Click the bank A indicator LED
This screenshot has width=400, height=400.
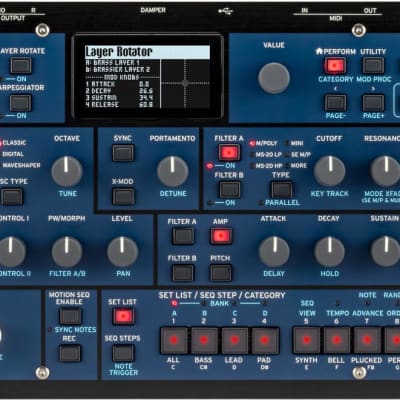(174, 303)
